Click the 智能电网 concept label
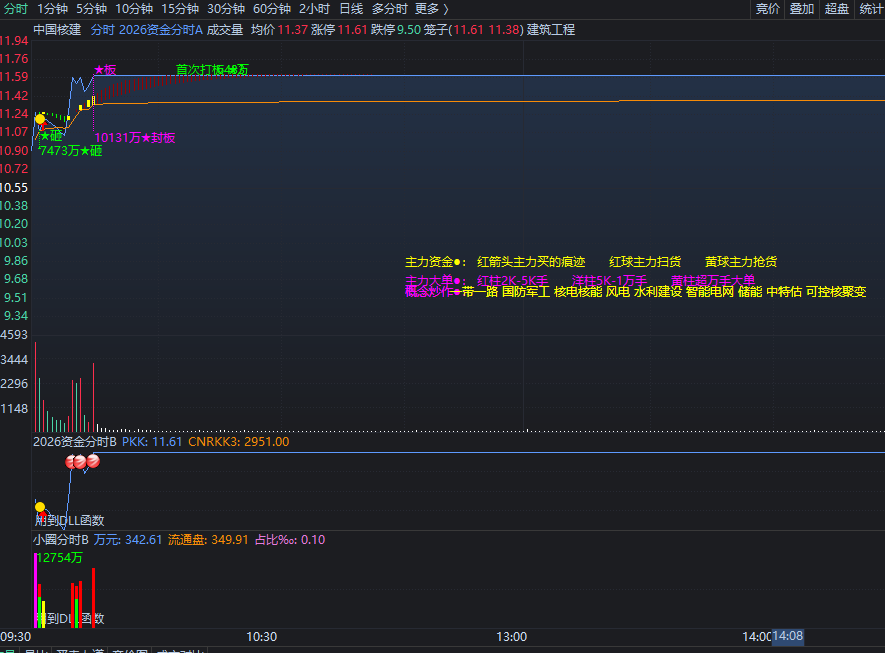The image size is (885, 653). (x=710, y=292)
